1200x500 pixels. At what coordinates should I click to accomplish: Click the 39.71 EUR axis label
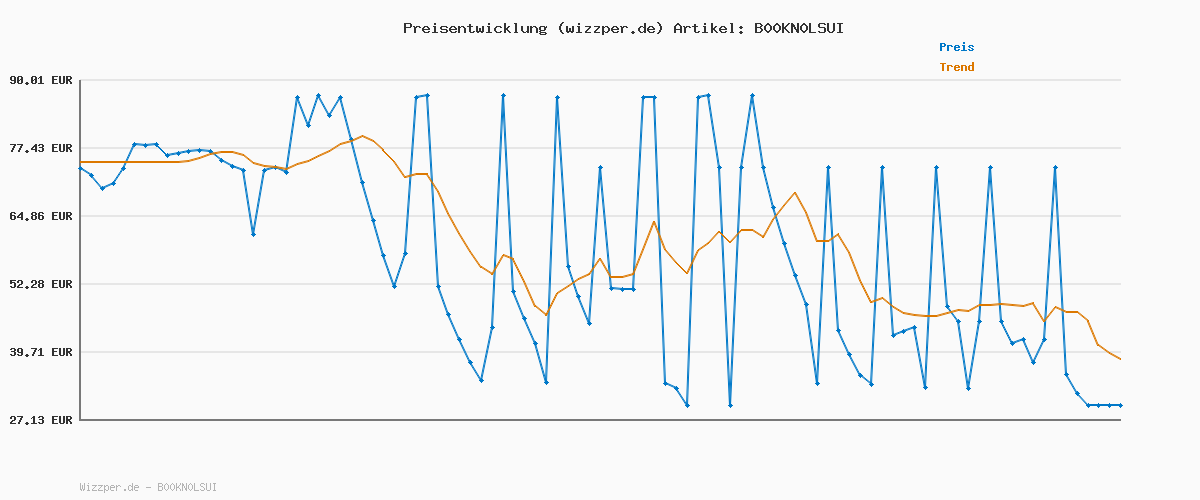click(39, 352)
